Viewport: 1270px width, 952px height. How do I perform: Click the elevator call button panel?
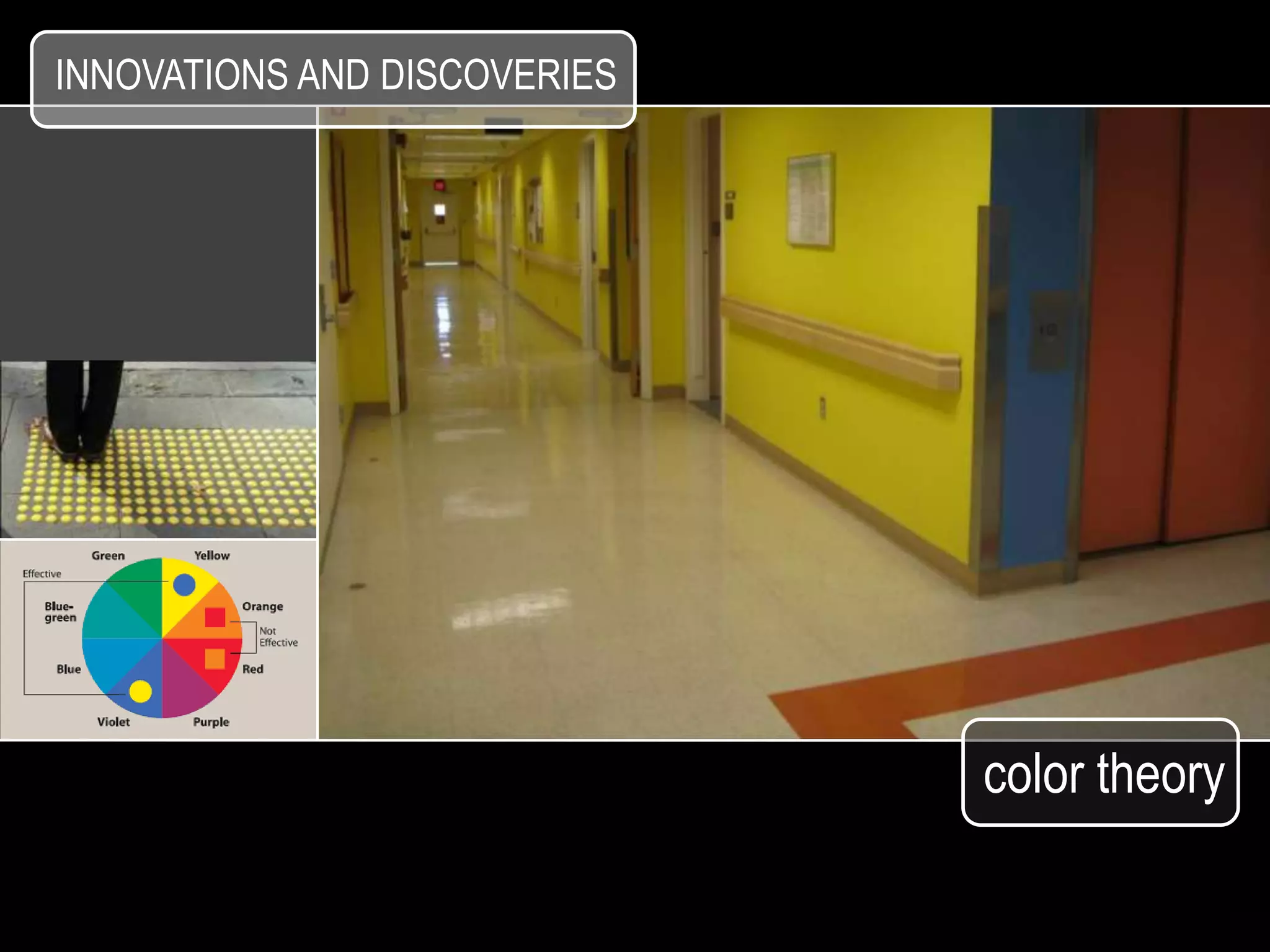coord(1048,331)
